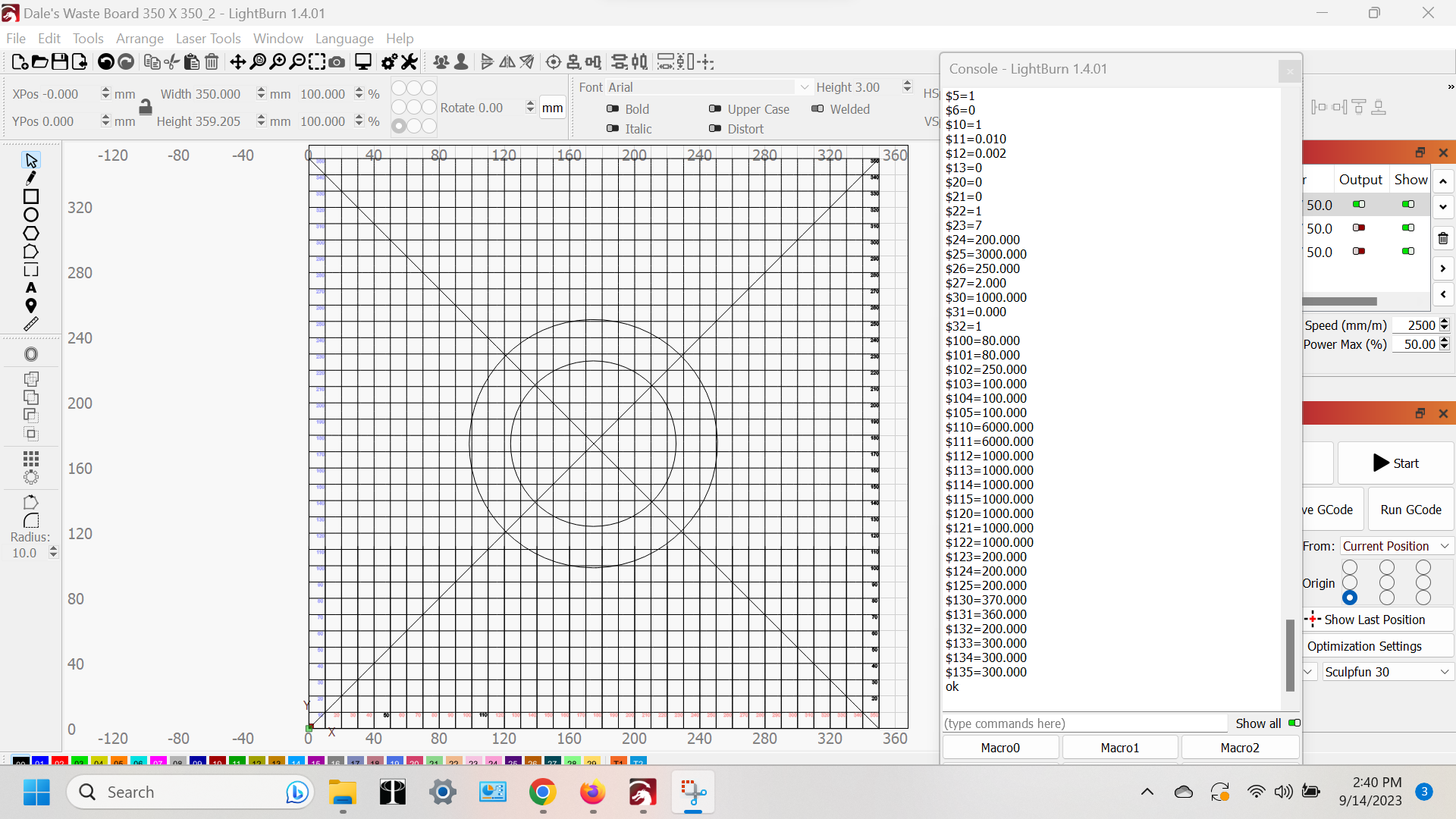Adjust Speed (mm/m) stepper

point(1444,325)
